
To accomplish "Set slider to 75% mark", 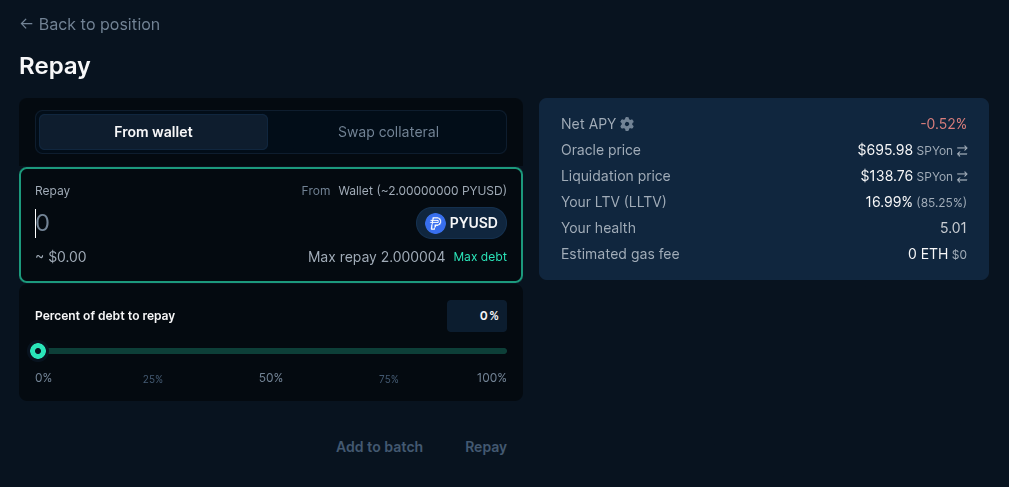I will tap(389, 351).
